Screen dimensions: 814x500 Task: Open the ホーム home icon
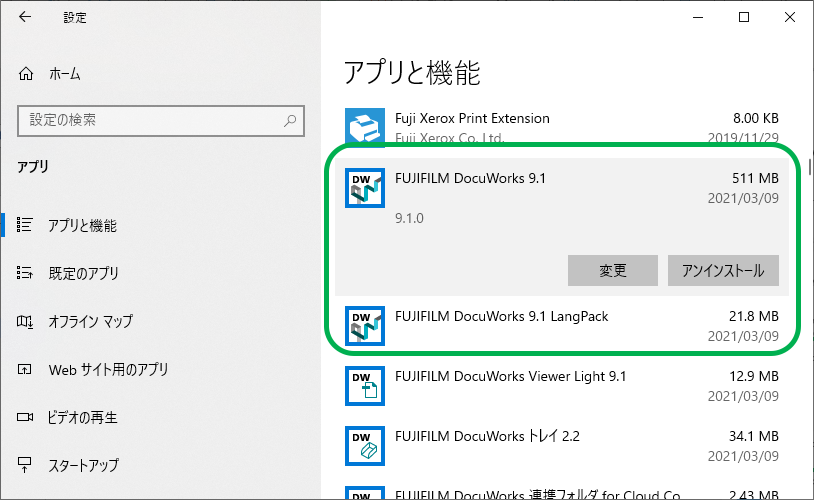(x=25, y=74)
